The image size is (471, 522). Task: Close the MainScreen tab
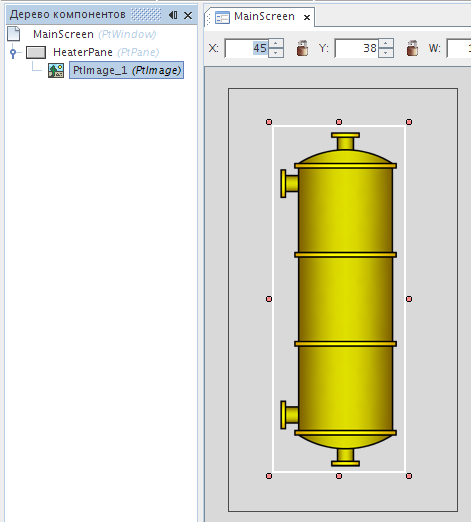tap(307, 17)
